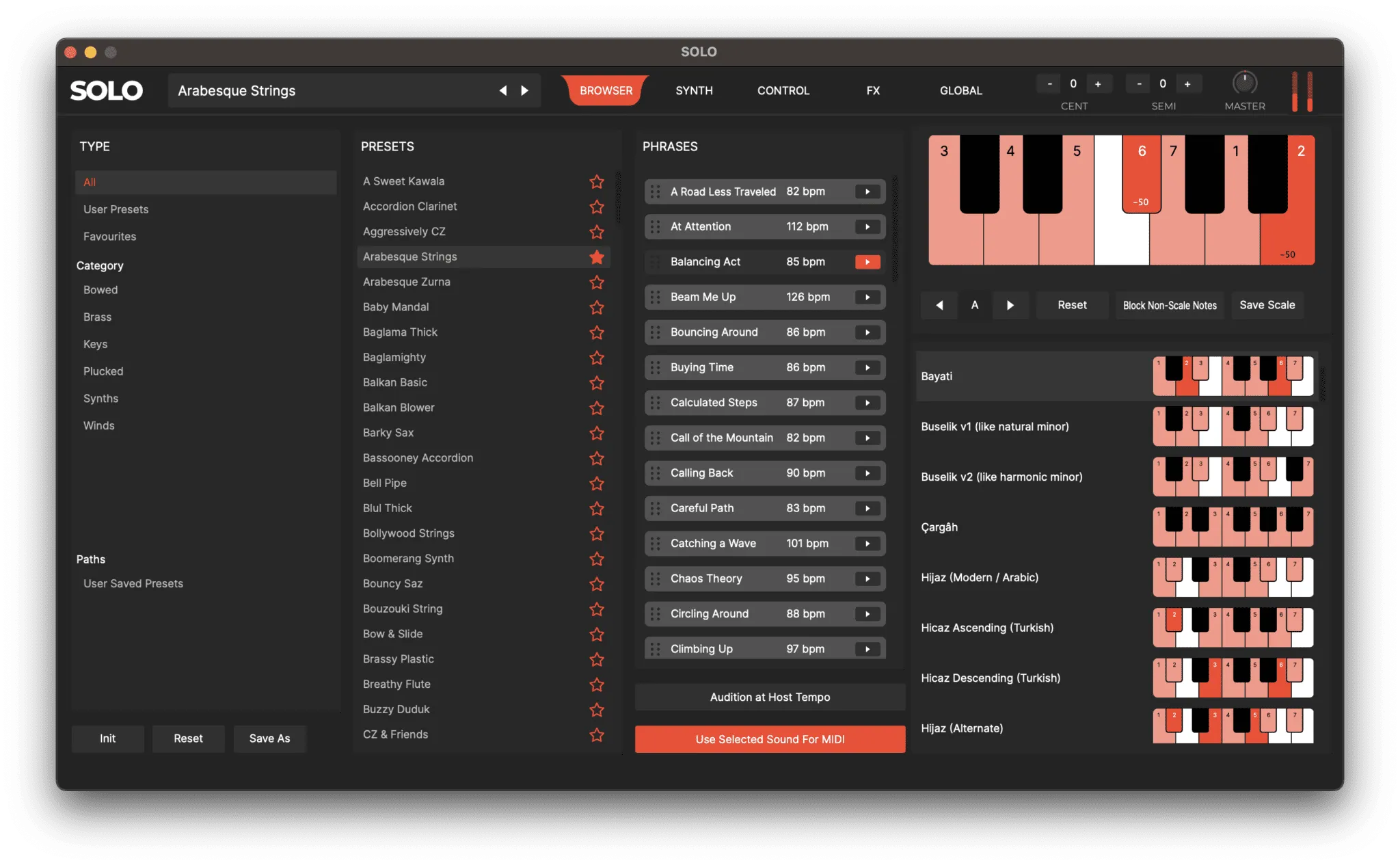1400x865 pixels.
Task: Decrease SEMI value with minus
Action: [1139, 84]
